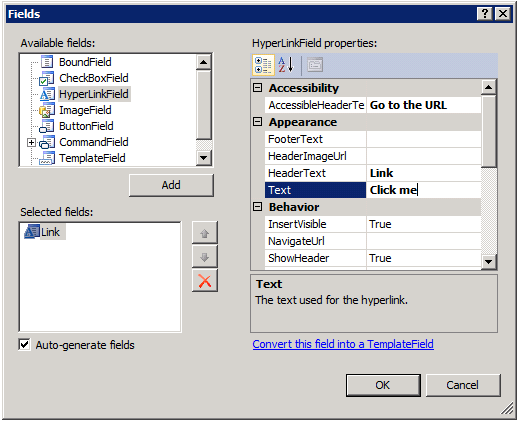Toggle the Auto-generate fields checkbox
This screenshot has height=423, width=518.
[x=24, y=345]
